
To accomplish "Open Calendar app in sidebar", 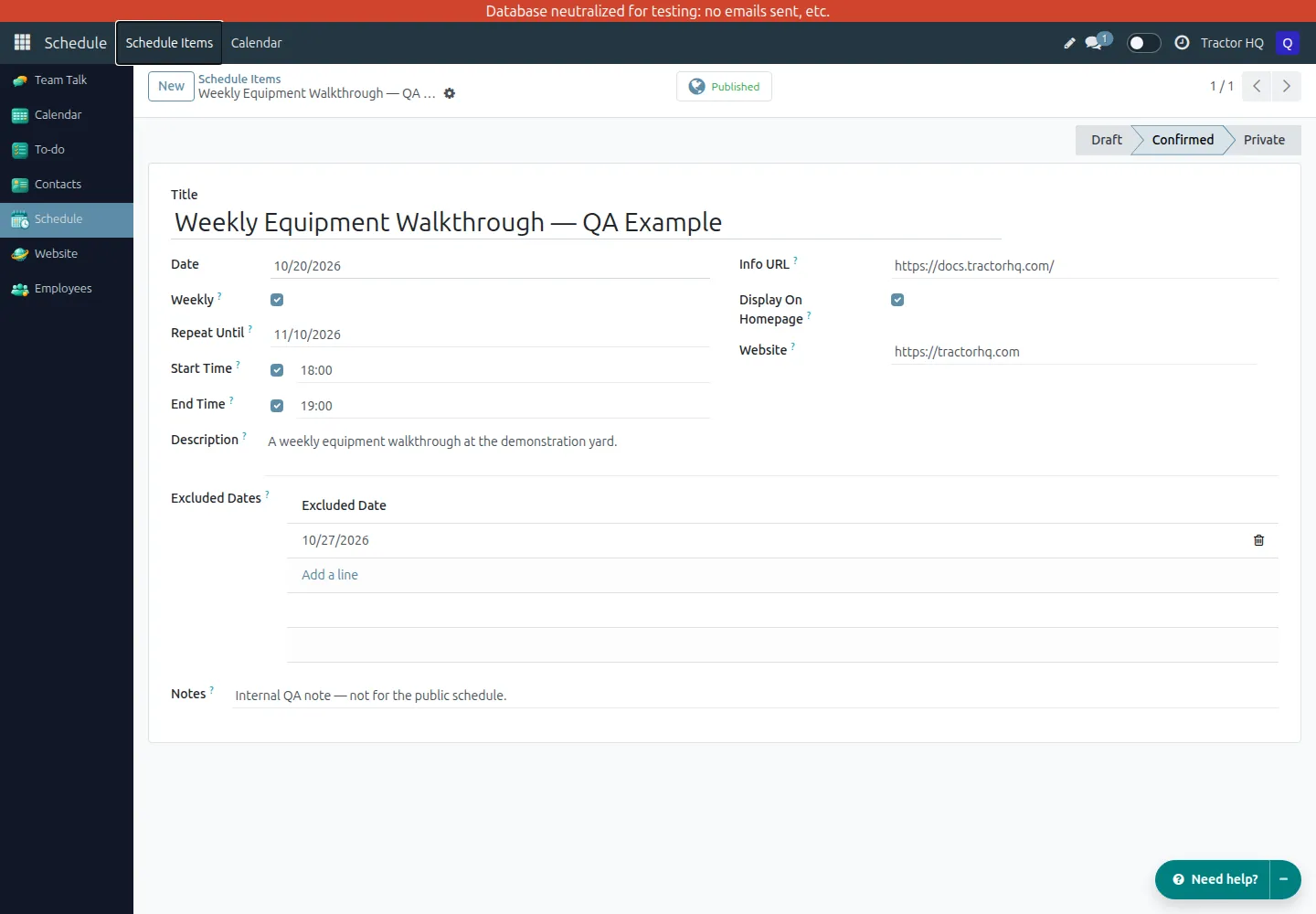I will point(67,115).
